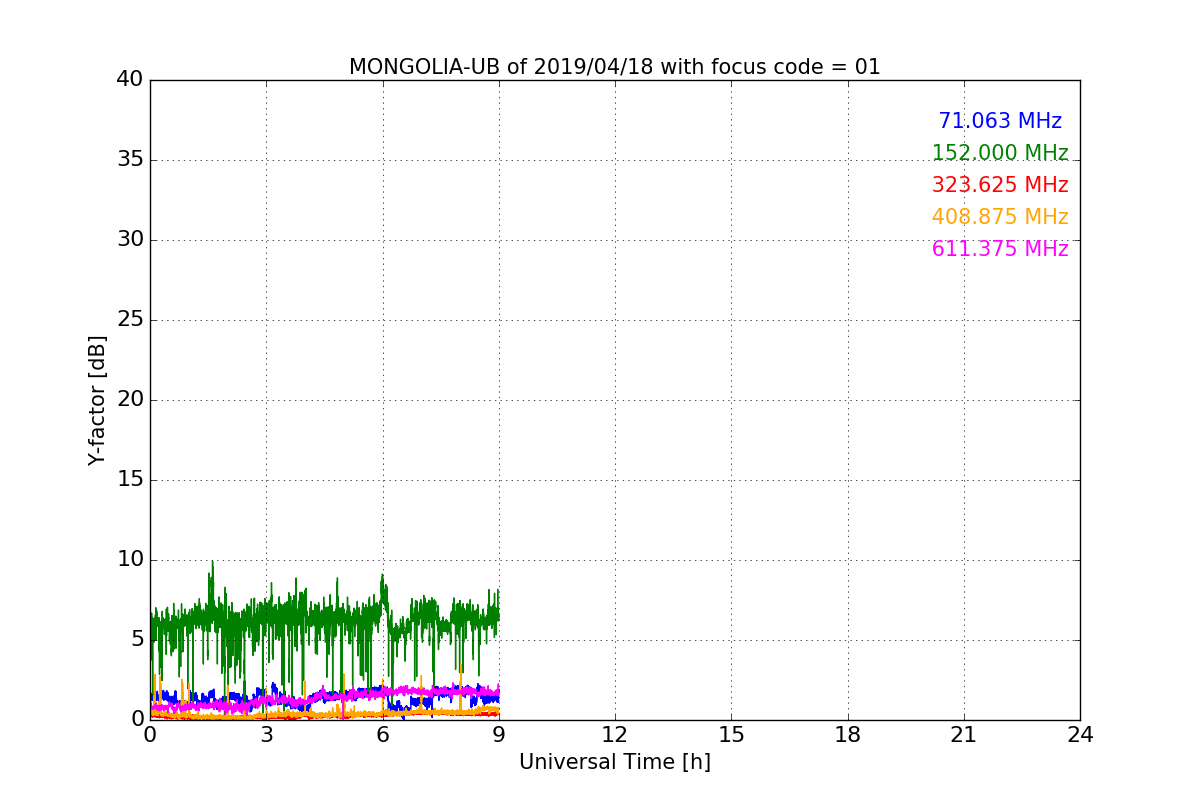The height and width of the screenshot is (800, 1200).
Task: Click y-axis tick label 30
Action: [130, 240]
